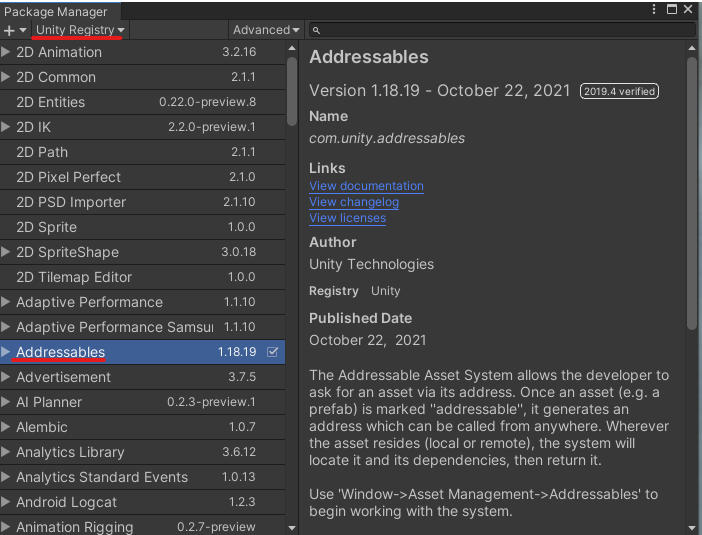Select the Analytics Library package

click(x=142, y=452)
